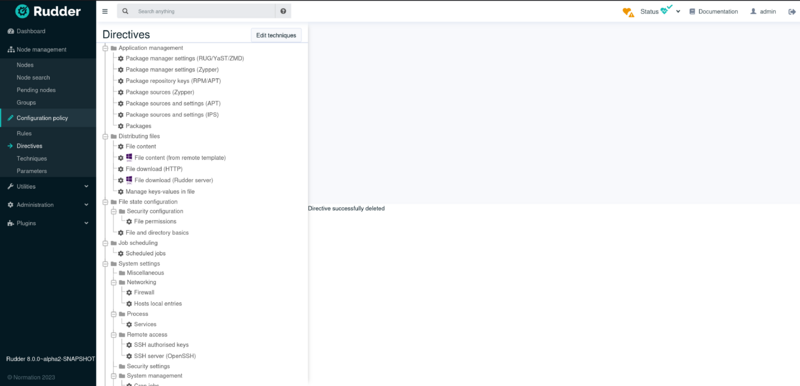Click gear icon beside Scheduled jobs
The image size is (800, 386).
tap(121, 253)
